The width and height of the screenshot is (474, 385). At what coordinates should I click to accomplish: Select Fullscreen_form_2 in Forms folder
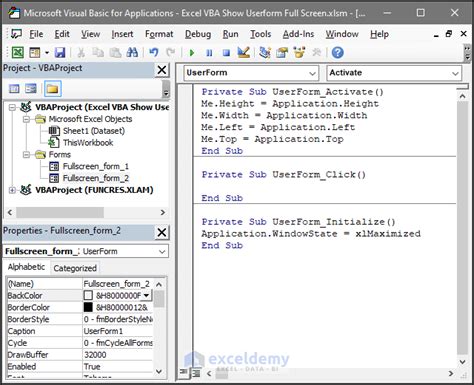pos(96,178)
